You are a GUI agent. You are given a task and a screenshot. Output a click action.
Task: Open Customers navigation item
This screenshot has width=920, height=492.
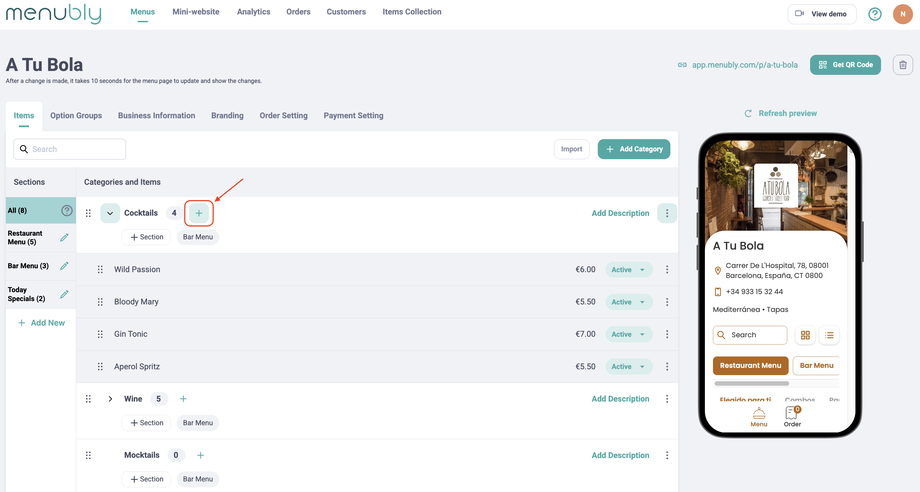(346, 12)
